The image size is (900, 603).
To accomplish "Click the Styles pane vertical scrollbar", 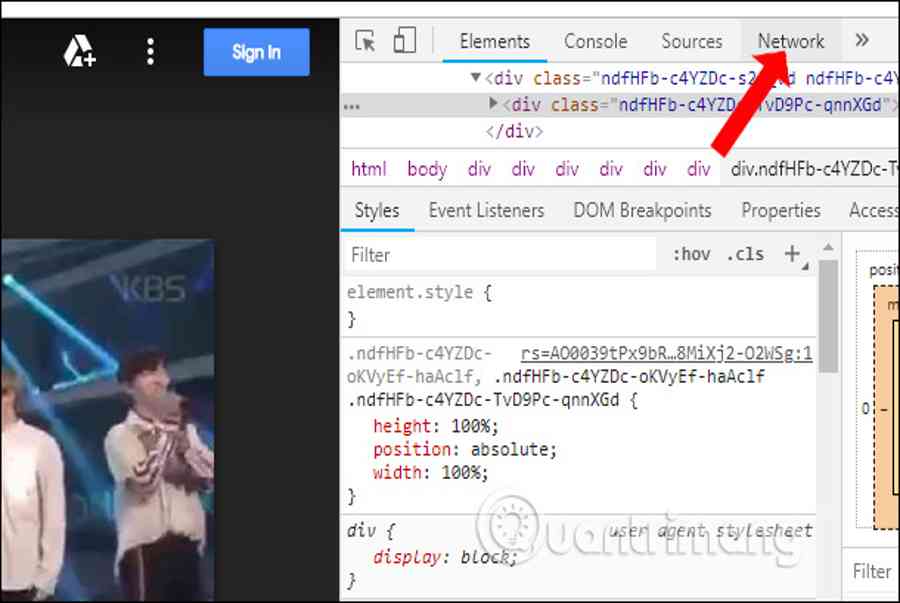I will pyautogui.click(x=828, y=320).
